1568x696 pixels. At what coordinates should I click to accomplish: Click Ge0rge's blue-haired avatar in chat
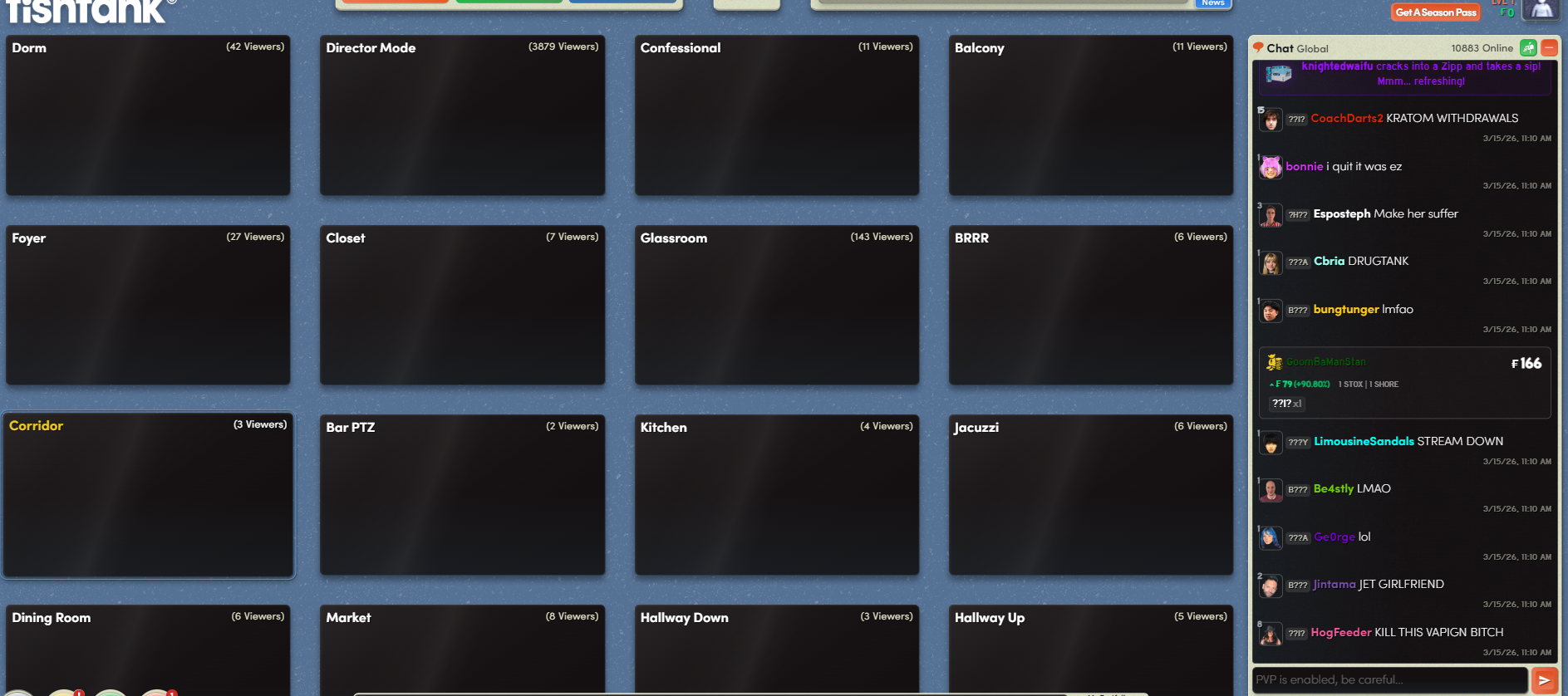tap(1271, 538)
